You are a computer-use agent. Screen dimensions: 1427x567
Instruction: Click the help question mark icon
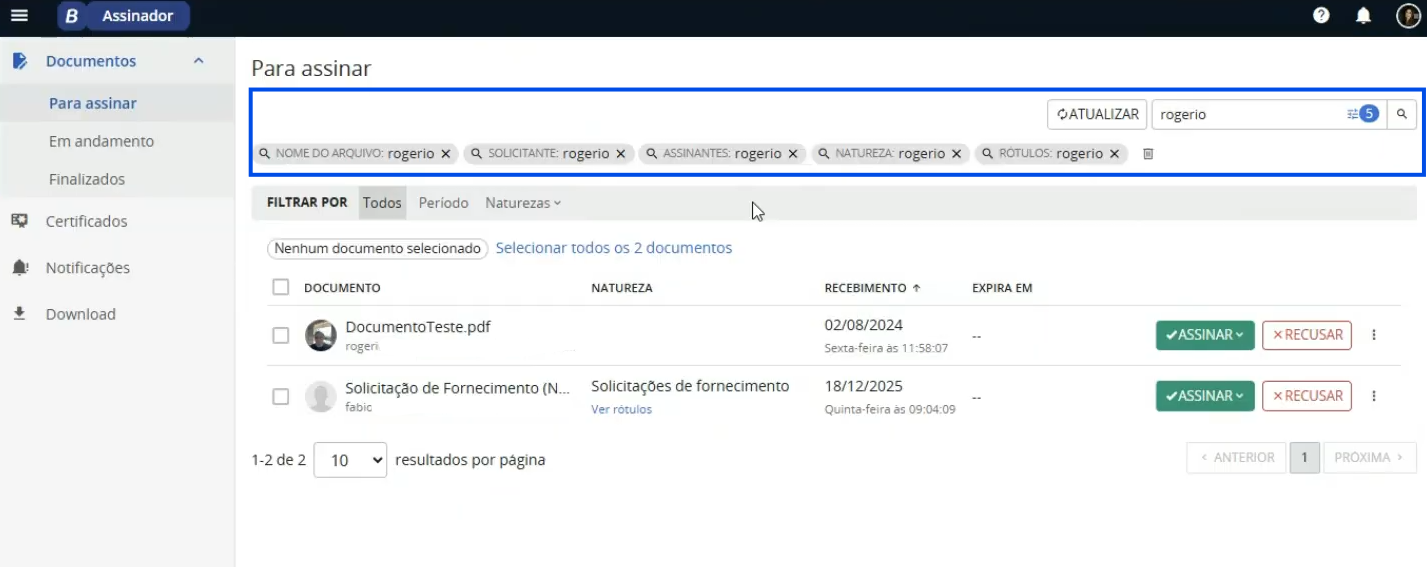click(x=1321, y=16)
